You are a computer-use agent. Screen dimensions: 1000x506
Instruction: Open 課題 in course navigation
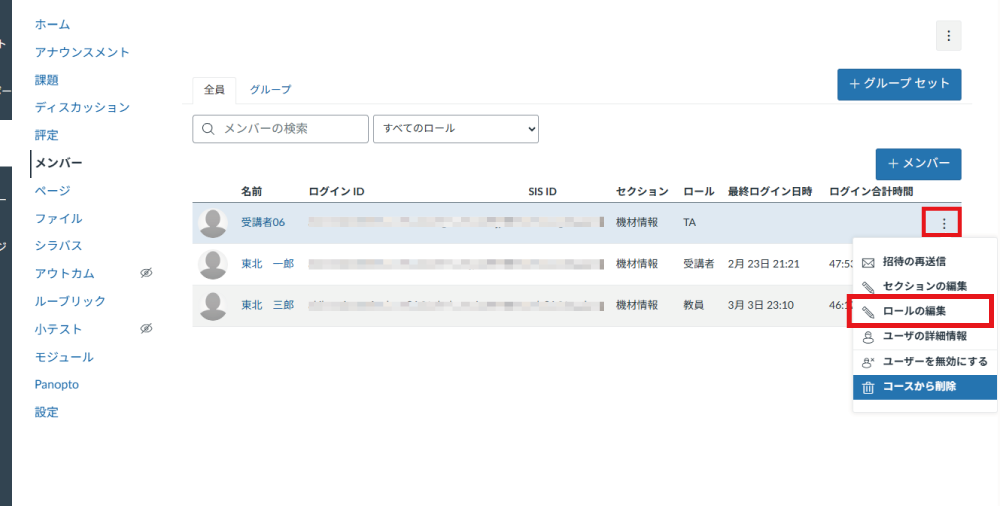47,80
